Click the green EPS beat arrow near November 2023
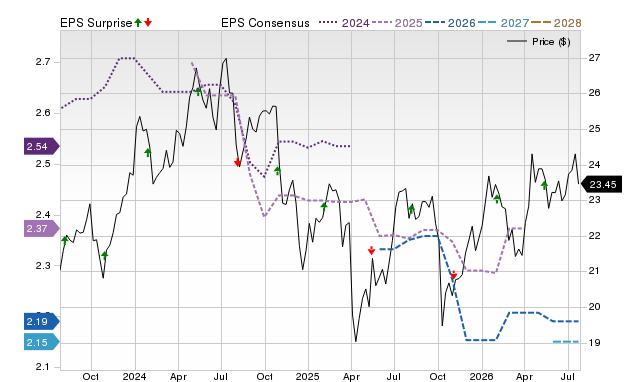Viewport: 640px width, 382px height. coord(104,255)
